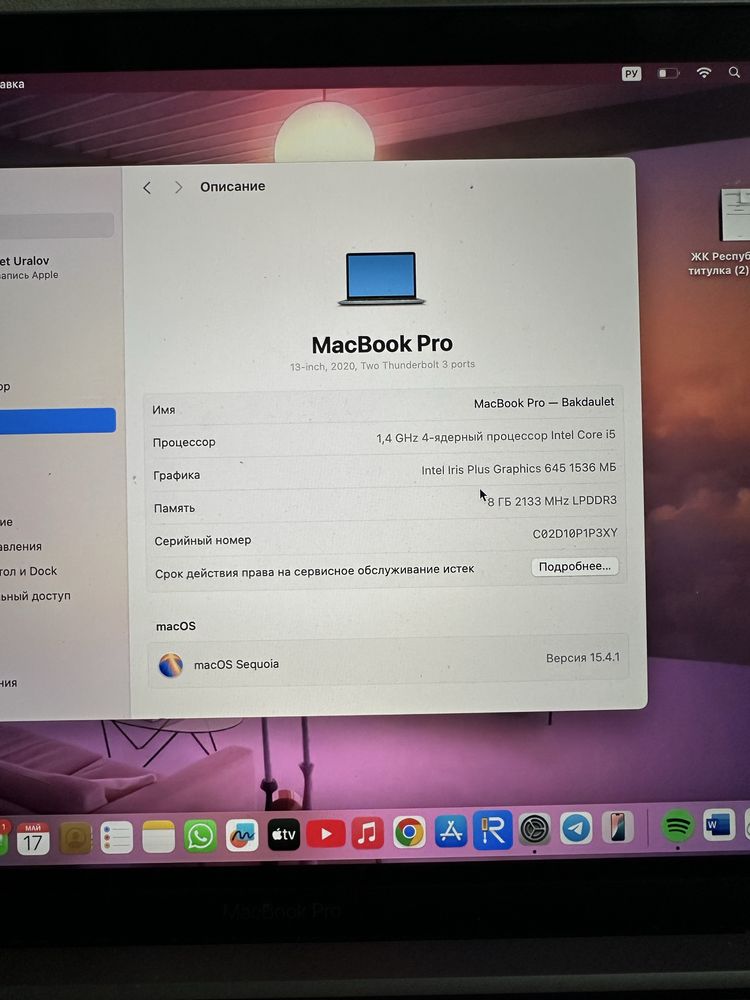Open Microsoft Word from the Dock
This screenshot has height=1000, width=750.
[x=719, y=825]
